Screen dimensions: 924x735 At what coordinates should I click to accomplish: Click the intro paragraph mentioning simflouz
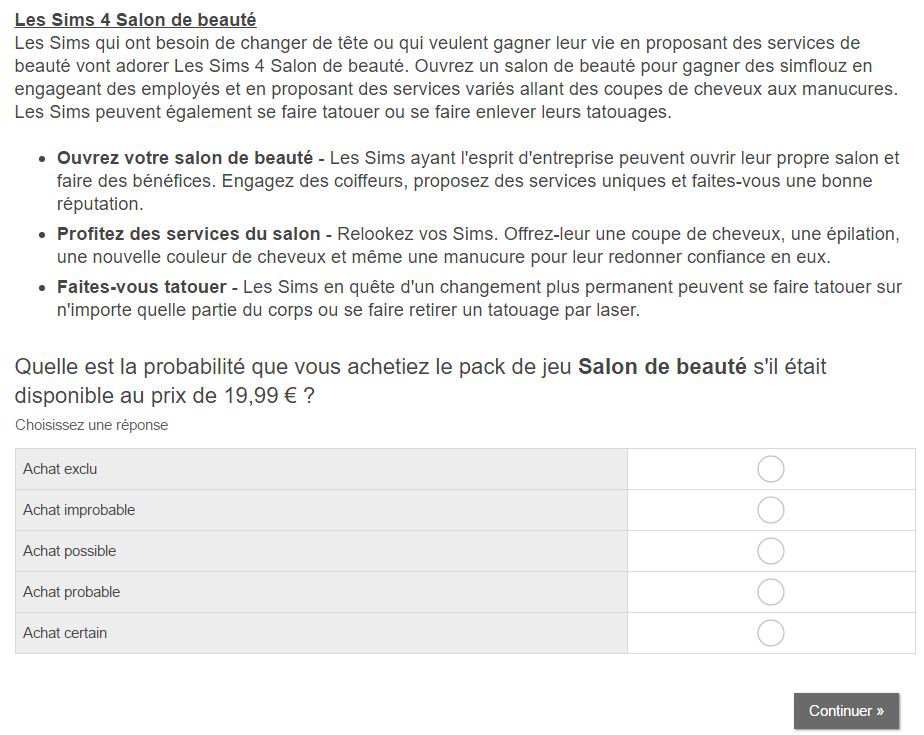457,77
